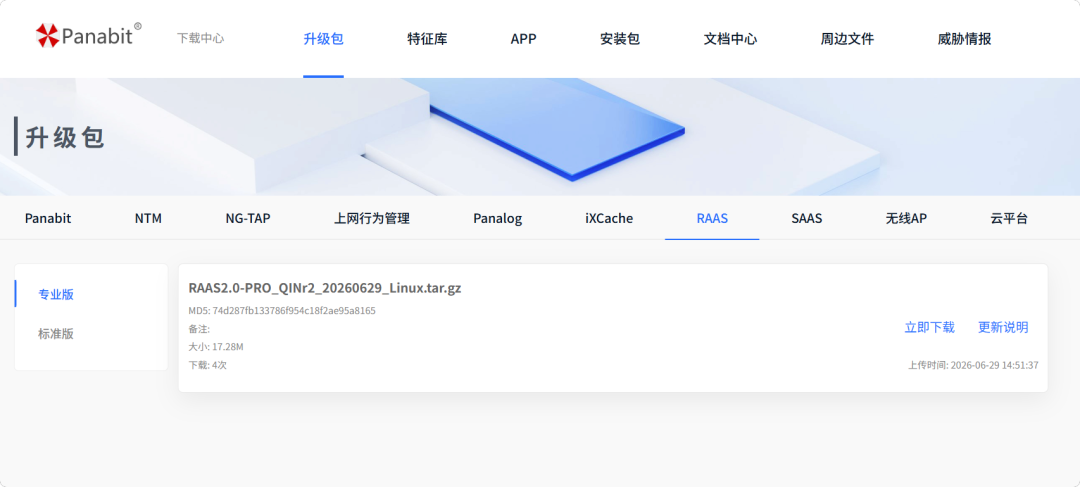Go to the APP navigation item
The height and width of the screenshot is (487, 1080).
pyautogui.click(x=523, y=39)
